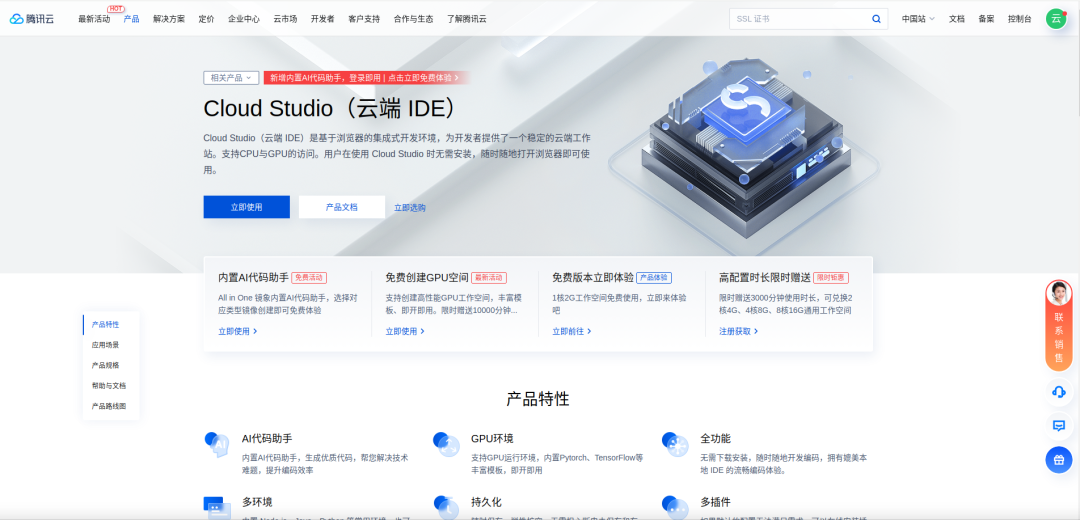This screenshot has height=520, width=1080.
Task: Expand the 中国站 region selector
Action: (918, 19)
